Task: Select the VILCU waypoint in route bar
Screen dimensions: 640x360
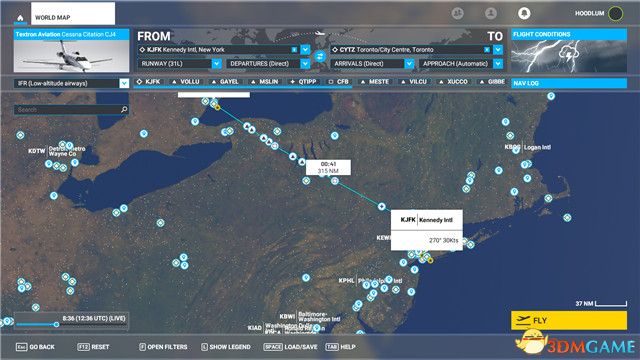Action: pos(413,82)
